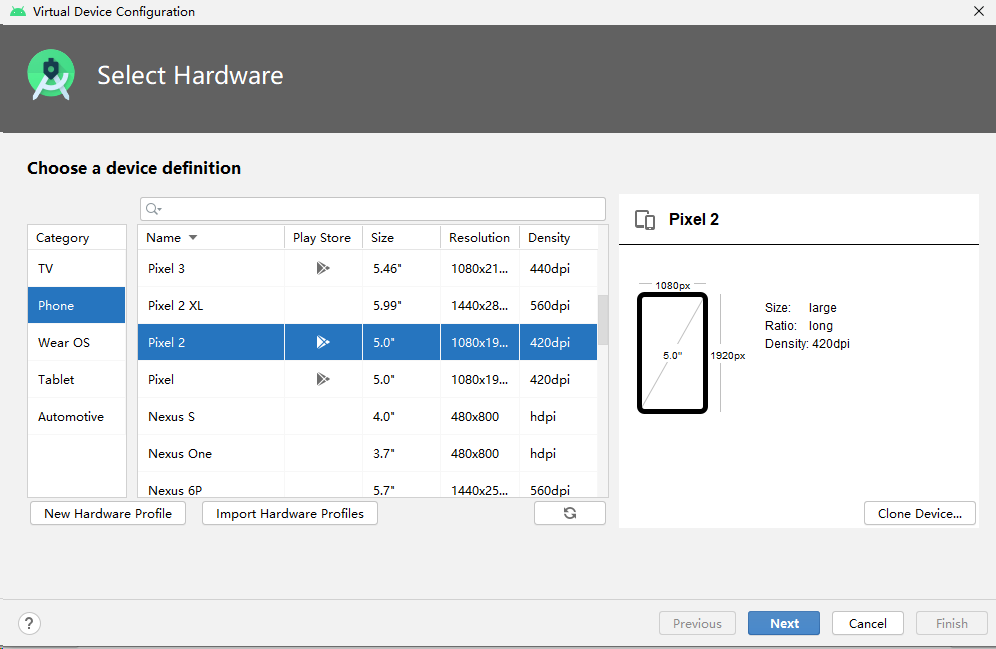Click the hdpi density of Nexus S
The image size is (996, 649).
point(558,417)
